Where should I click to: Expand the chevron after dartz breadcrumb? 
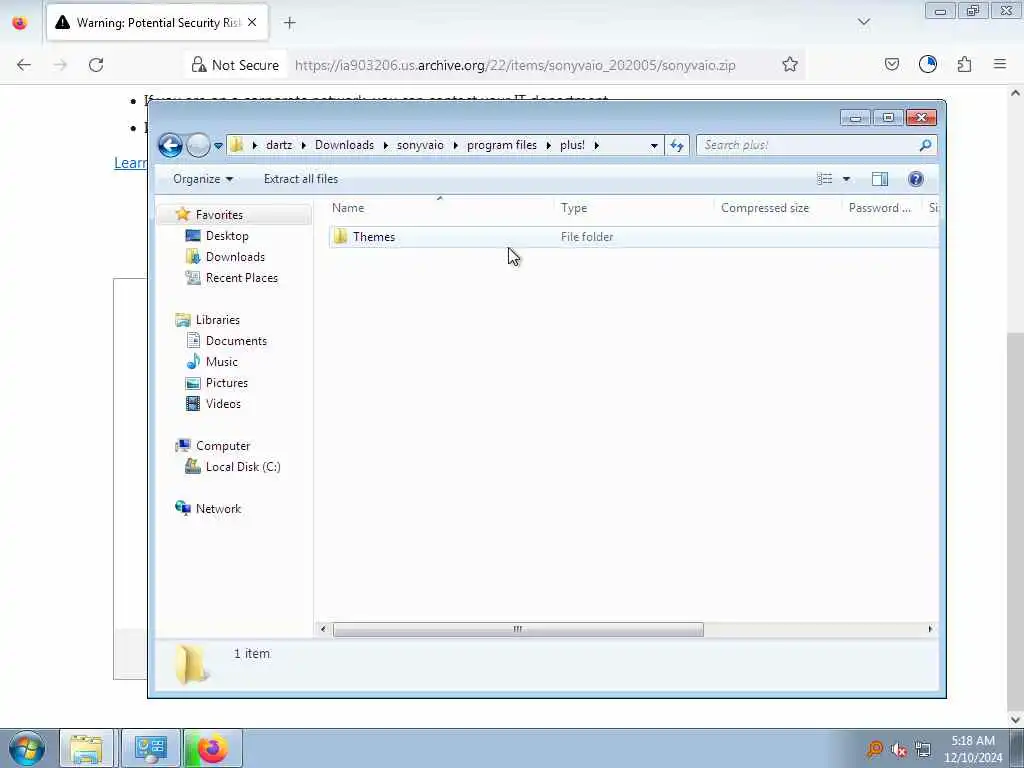pyautogui.click(x=304, y=145)
